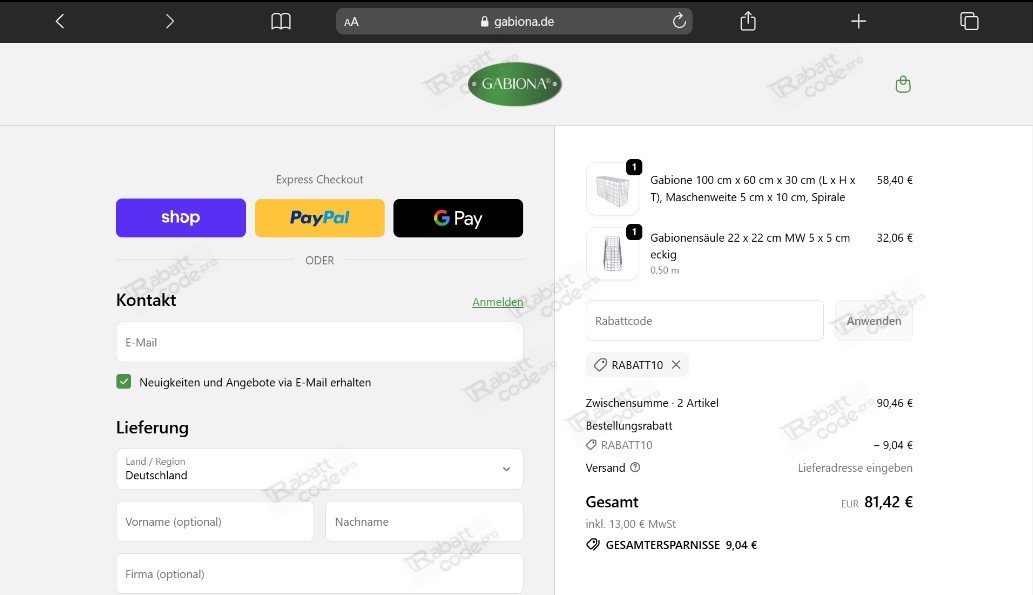
Task: Select the Google Pay payment option
Action: pos(458,217)
